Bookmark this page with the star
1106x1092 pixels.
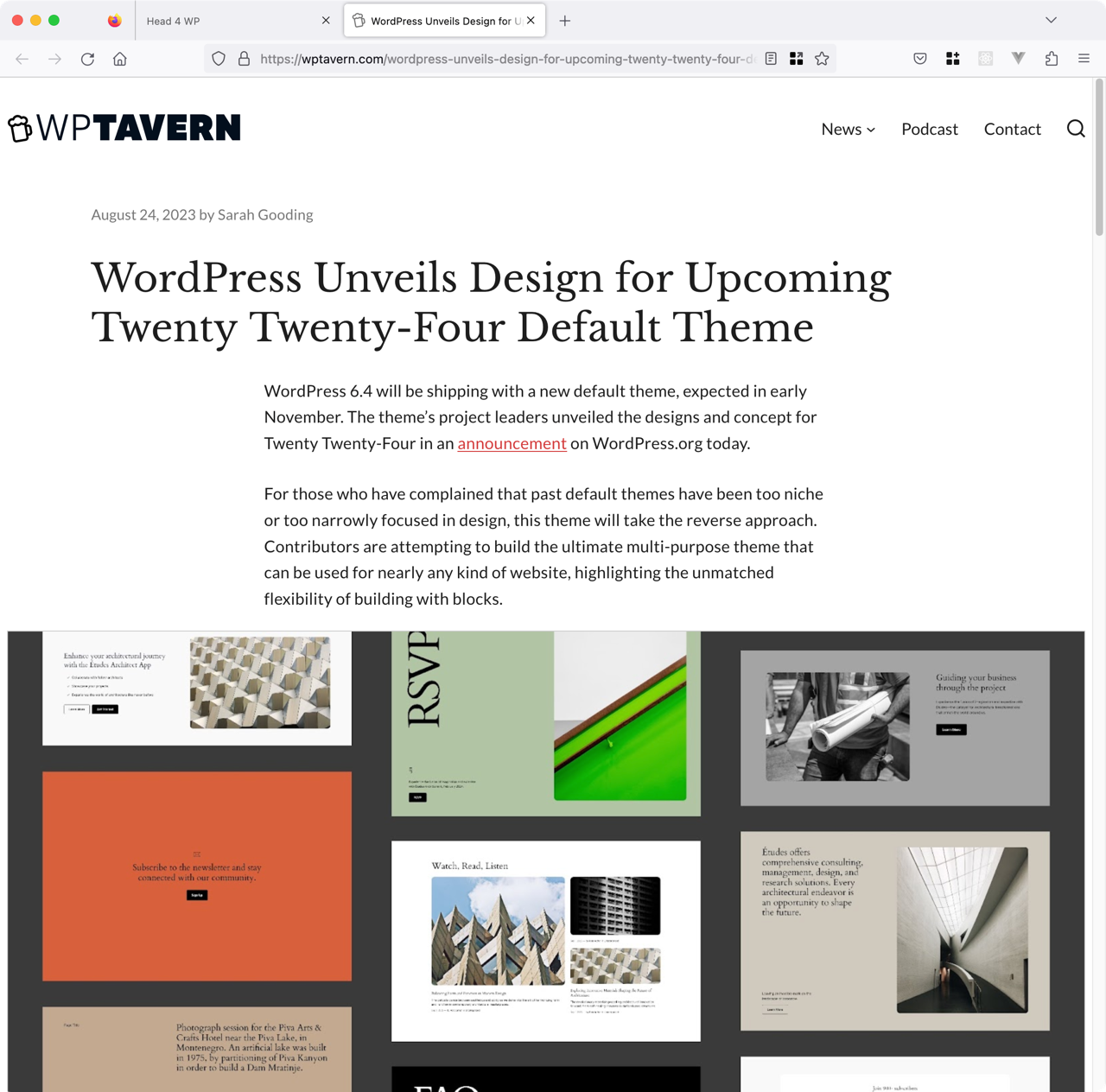822,59
